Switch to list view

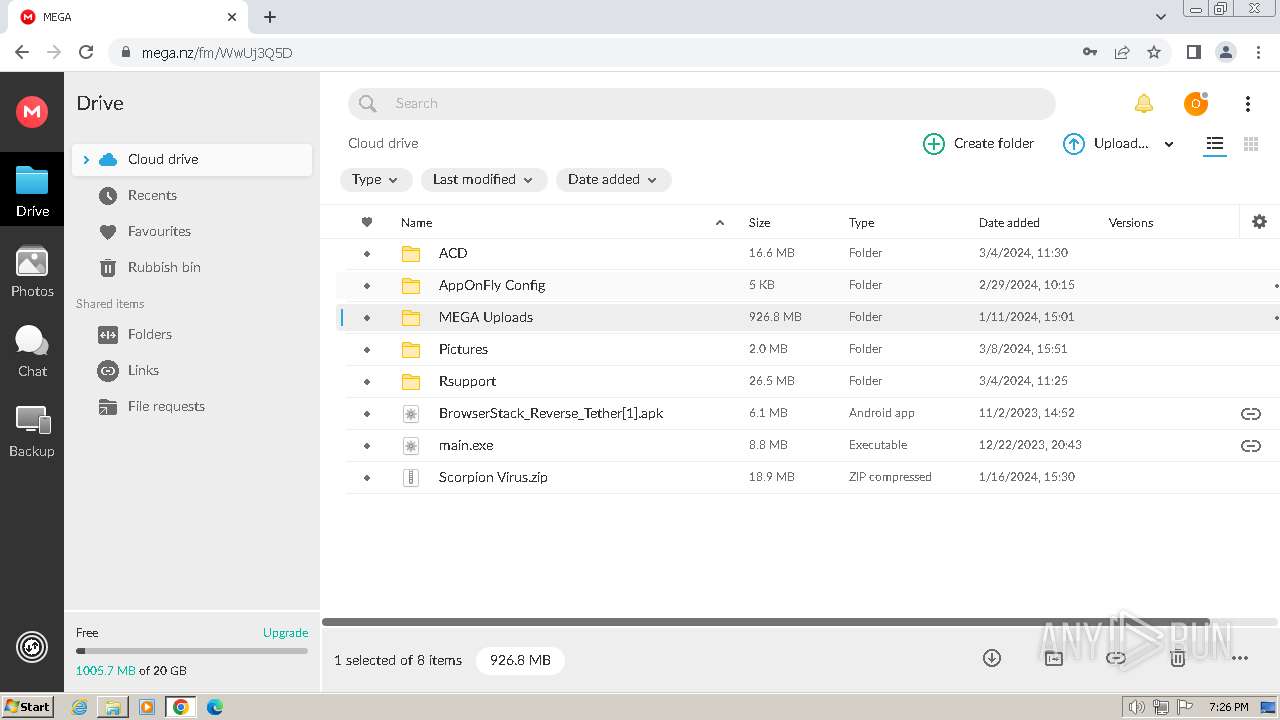pyautogui.click(x=1214, y=144)
